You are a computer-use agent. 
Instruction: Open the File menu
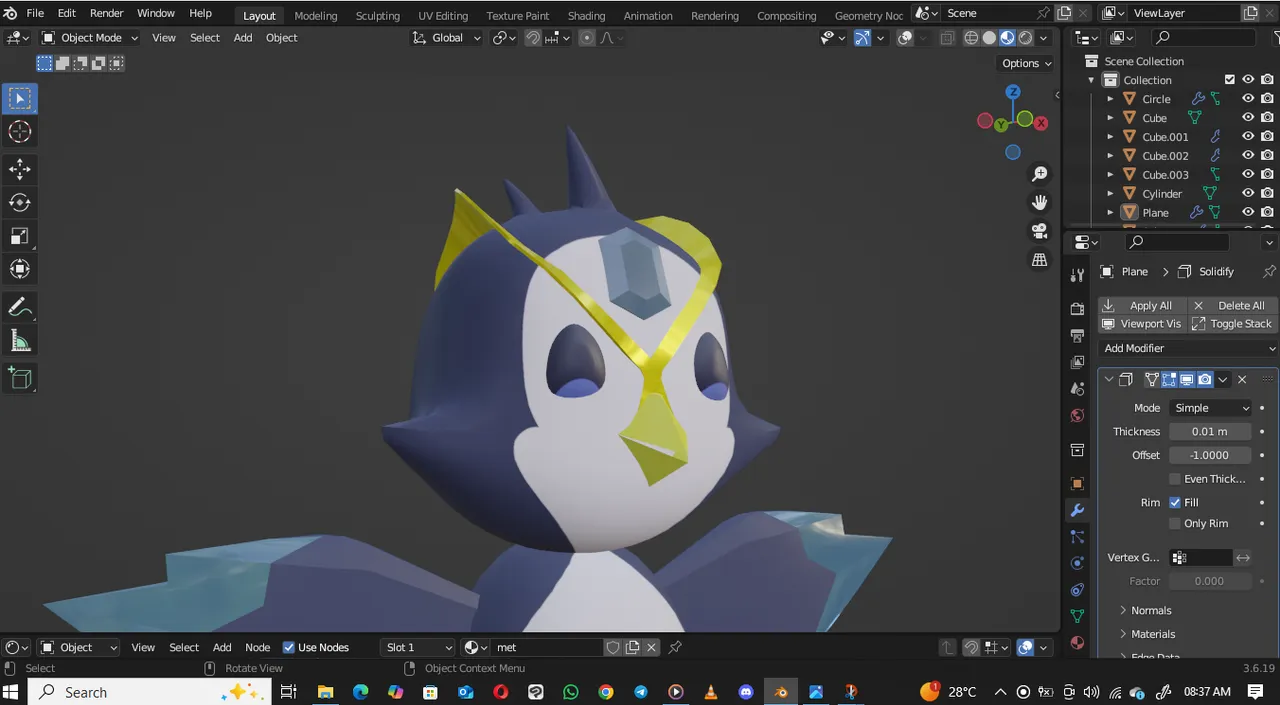(x=35, y=13)
